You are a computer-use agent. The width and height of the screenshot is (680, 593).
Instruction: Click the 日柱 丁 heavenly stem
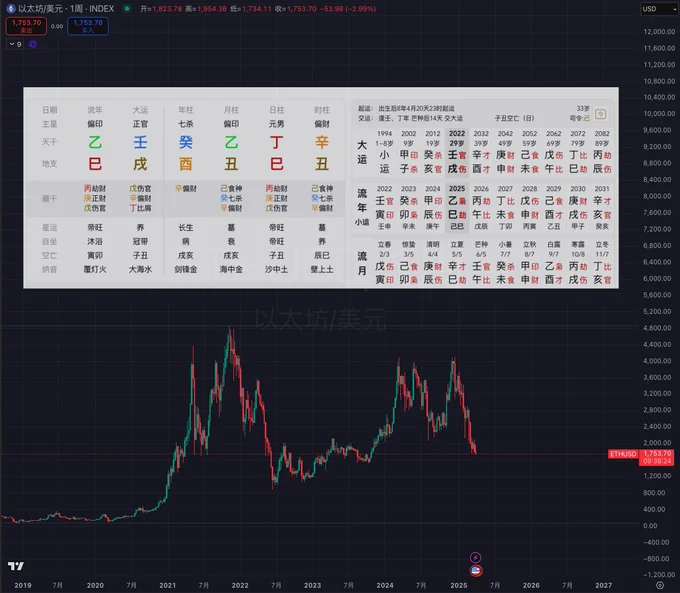[x=276, y=142]
